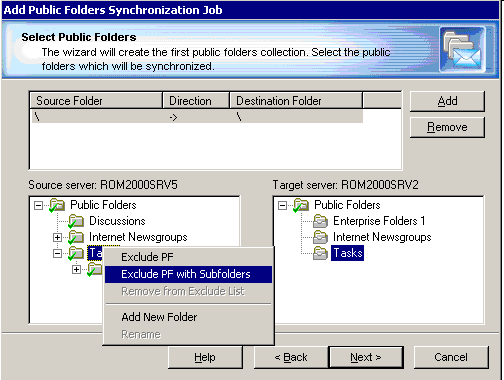Proceed with the Next > button
Screen dimensions: 504x380
366,357
